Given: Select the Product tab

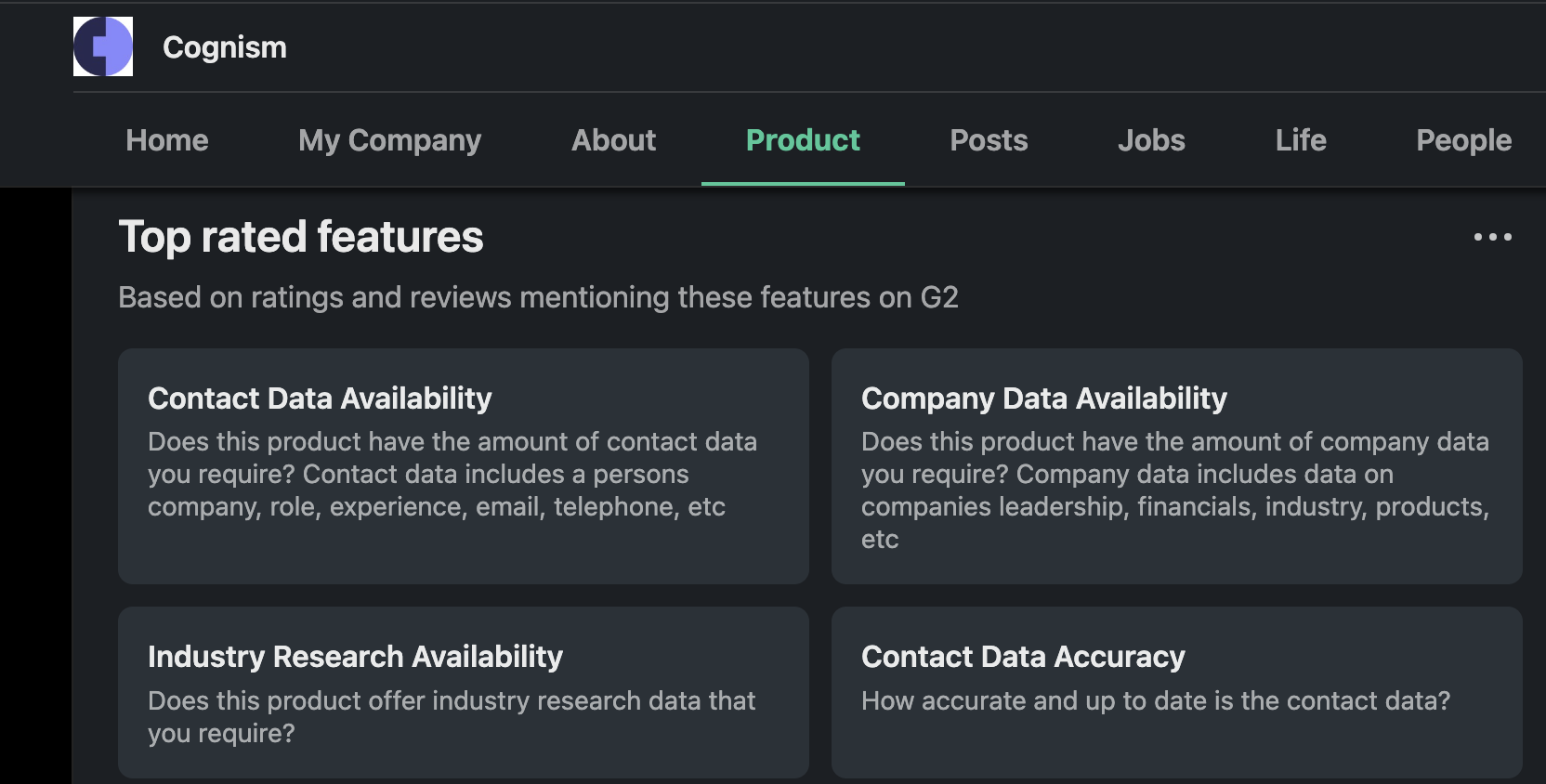Looking at the screenshot, I should [803, 140].
